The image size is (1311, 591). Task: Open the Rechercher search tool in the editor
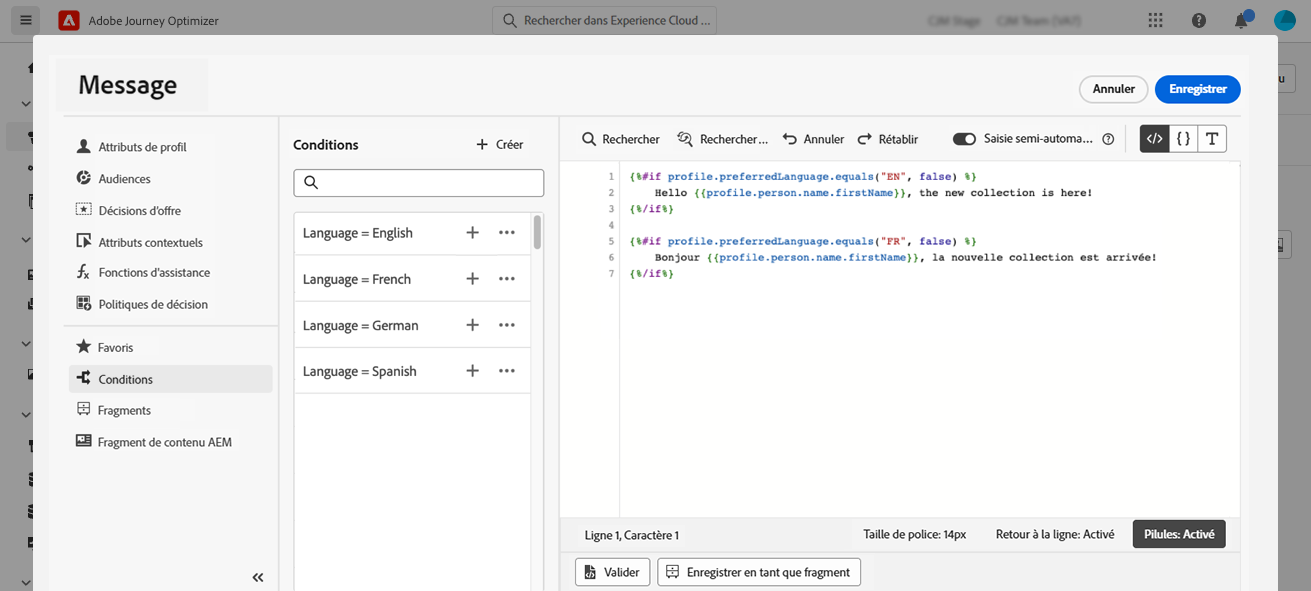[x=621, y=139]
